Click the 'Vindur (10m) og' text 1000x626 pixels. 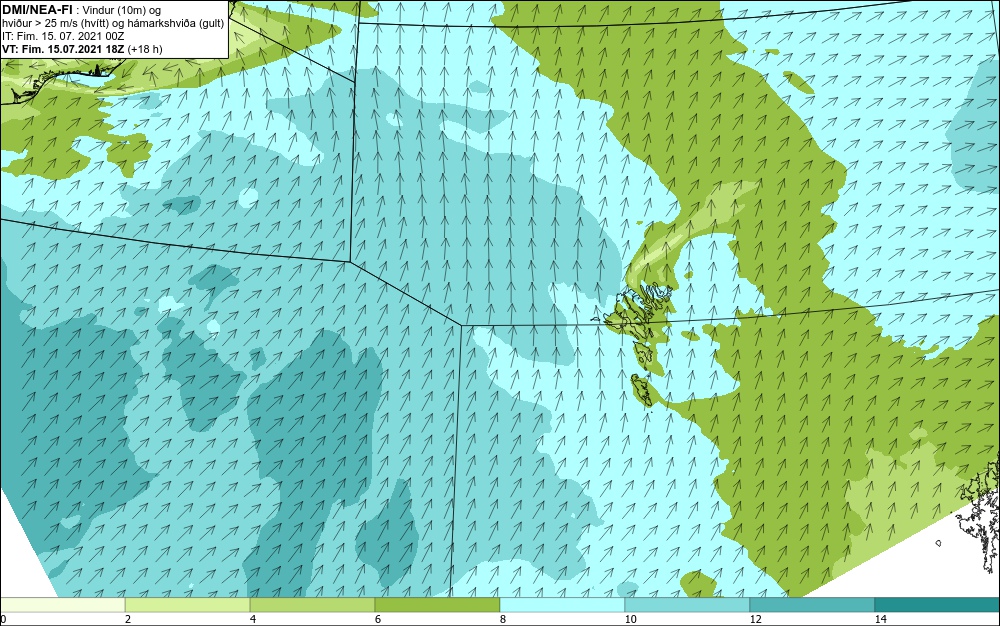[x=122, y=10]
